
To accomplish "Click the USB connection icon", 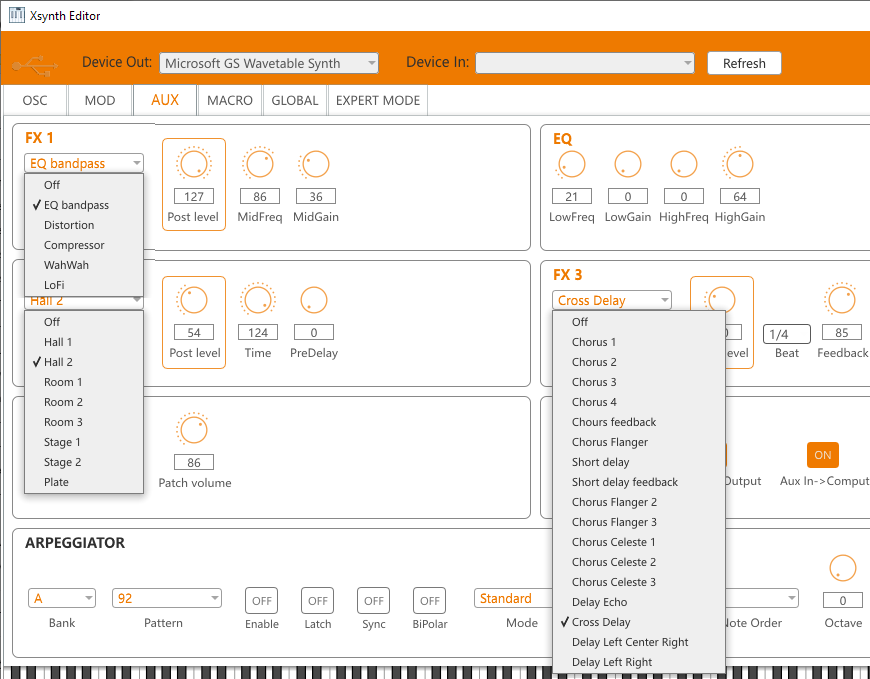I will tap(35, 65).
